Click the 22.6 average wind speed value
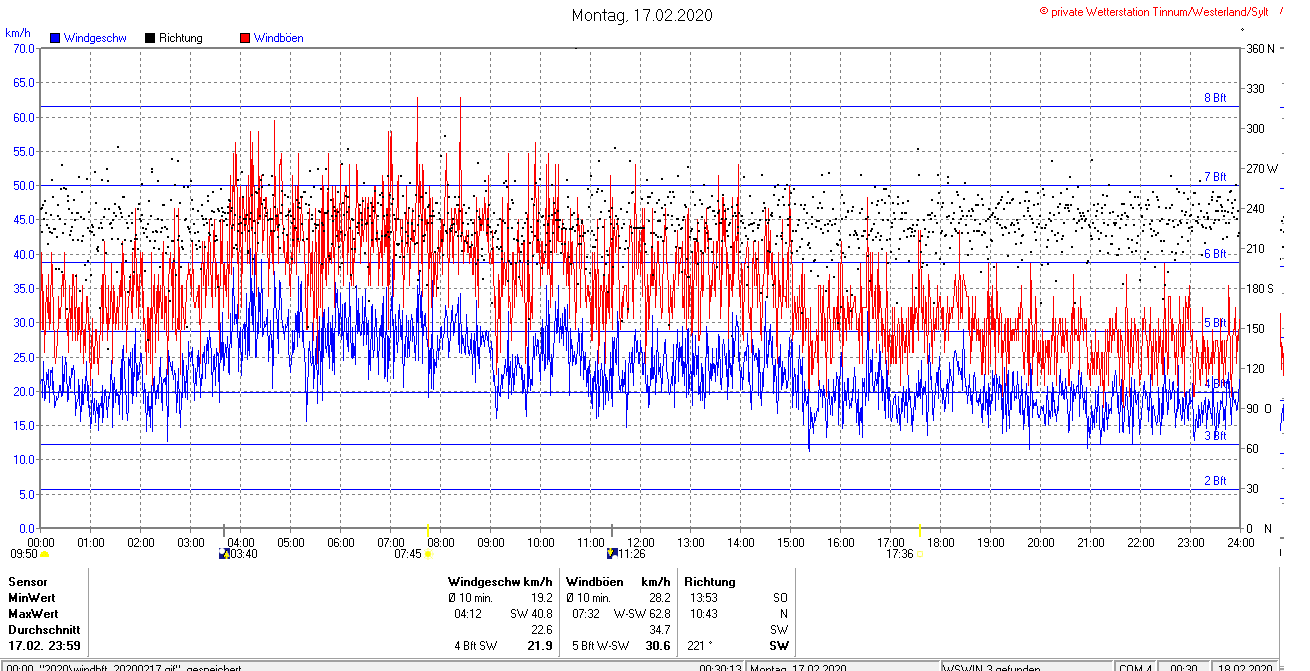The height and width of the screenshot is (671, 1310). 541,630
